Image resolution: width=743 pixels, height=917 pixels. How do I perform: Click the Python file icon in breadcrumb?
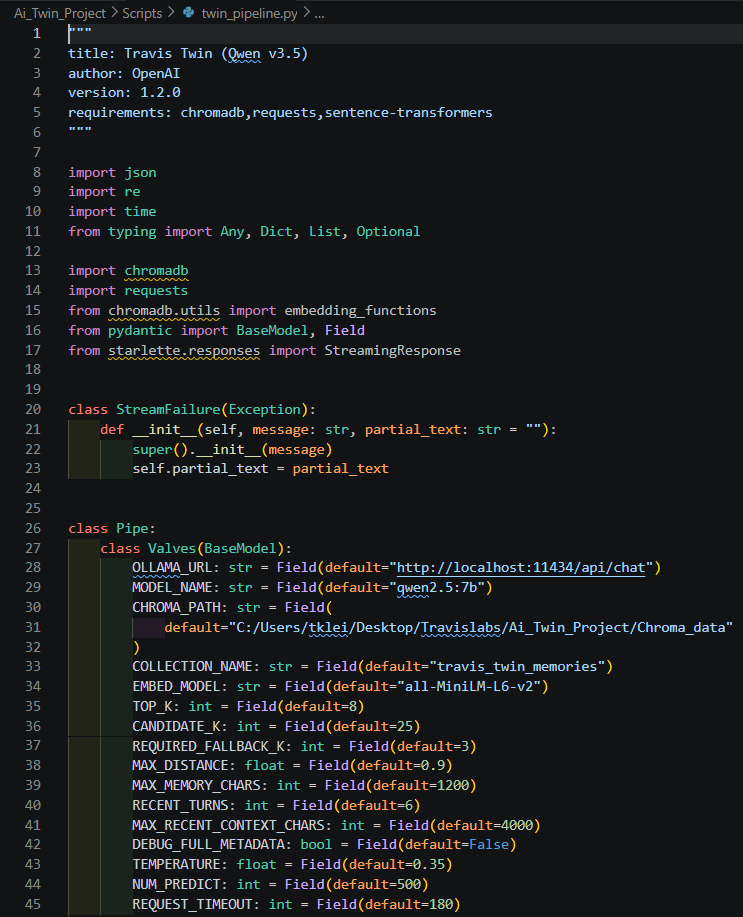point(188,12)
